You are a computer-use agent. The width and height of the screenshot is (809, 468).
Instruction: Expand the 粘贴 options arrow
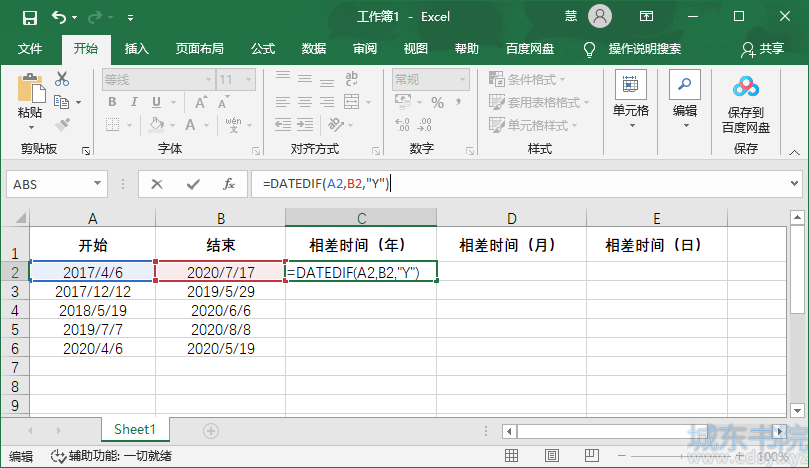(x=31, y=127)
